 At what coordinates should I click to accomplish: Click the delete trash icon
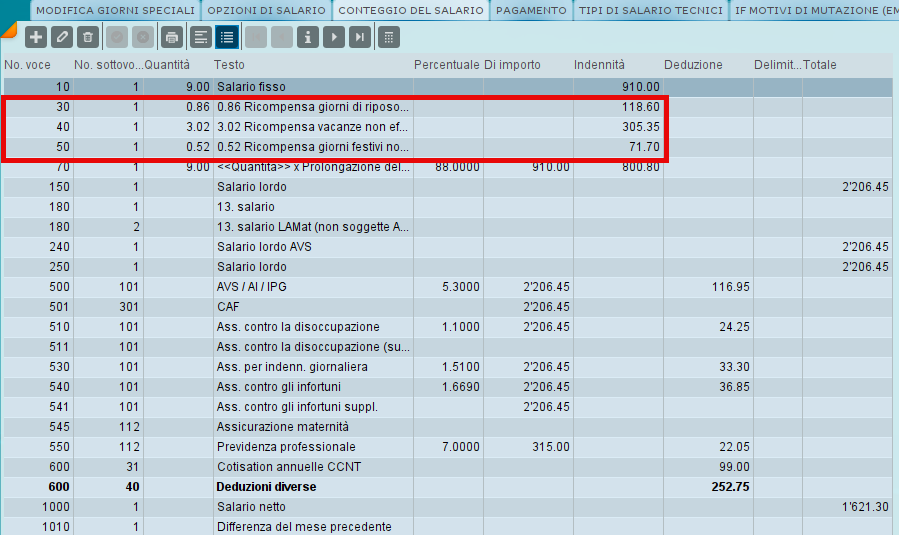[x=88, y=38]
